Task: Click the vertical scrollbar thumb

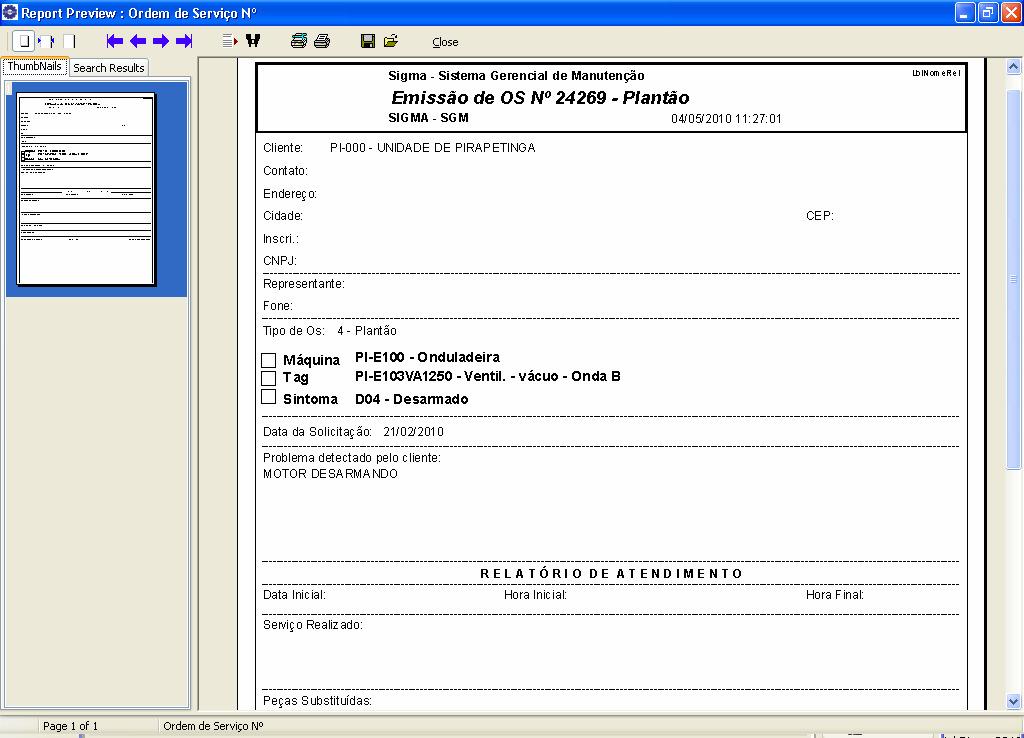Action: (x=1013, y=279)
